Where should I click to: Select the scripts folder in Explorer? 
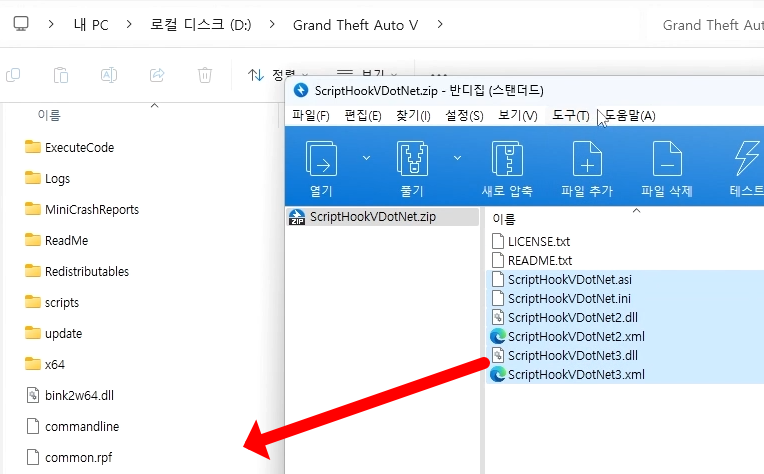coord(61,302)
